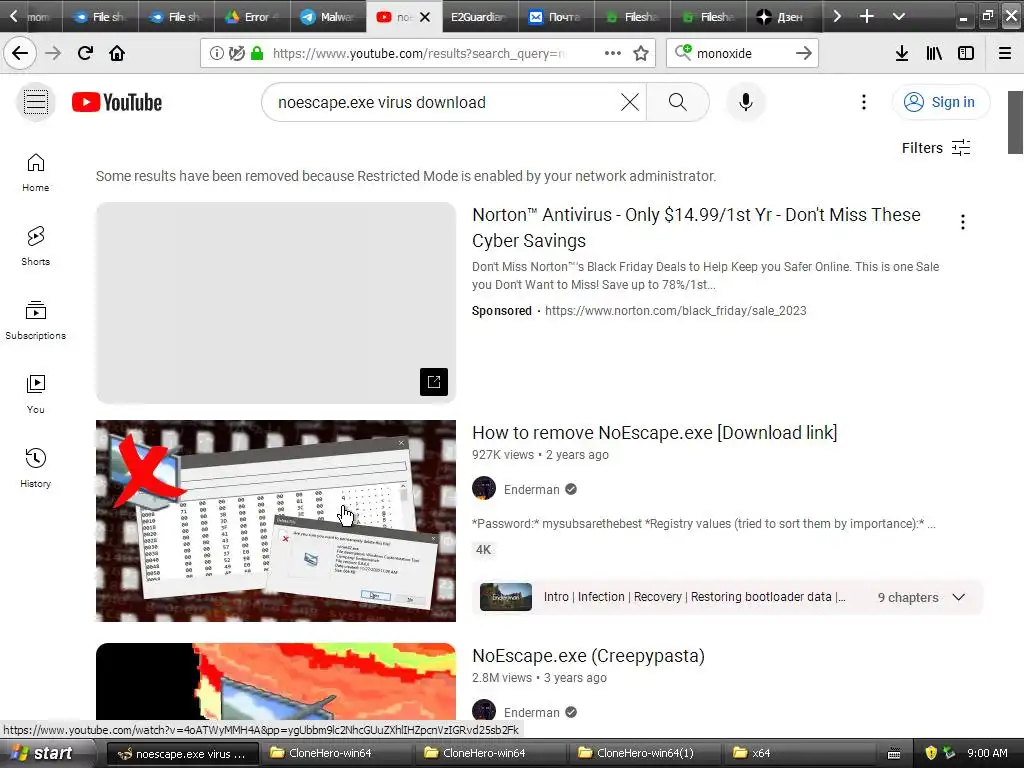Image resolution: width=1024 pixels, height=768 pixels.
Task: Show site information icon in address bar
Action: [x=216, y=54]
